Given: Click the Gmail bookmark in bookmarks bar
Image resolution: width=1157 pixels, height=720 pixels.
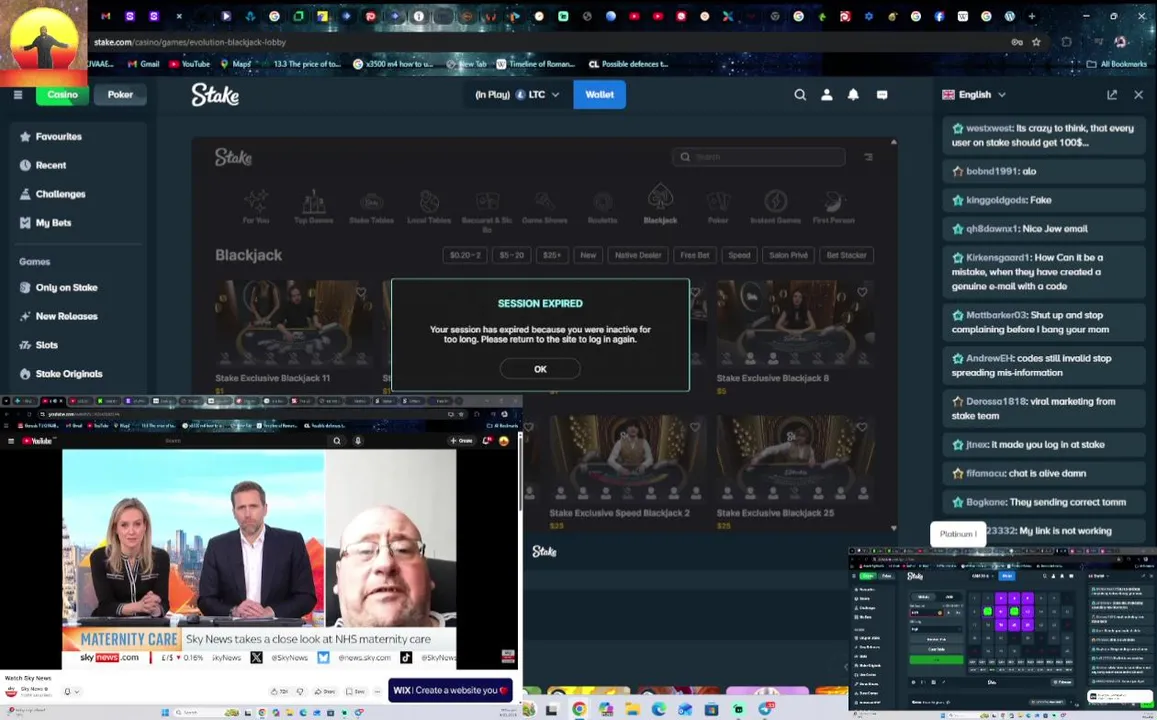Looking at the screenshot, I should 143,64.
